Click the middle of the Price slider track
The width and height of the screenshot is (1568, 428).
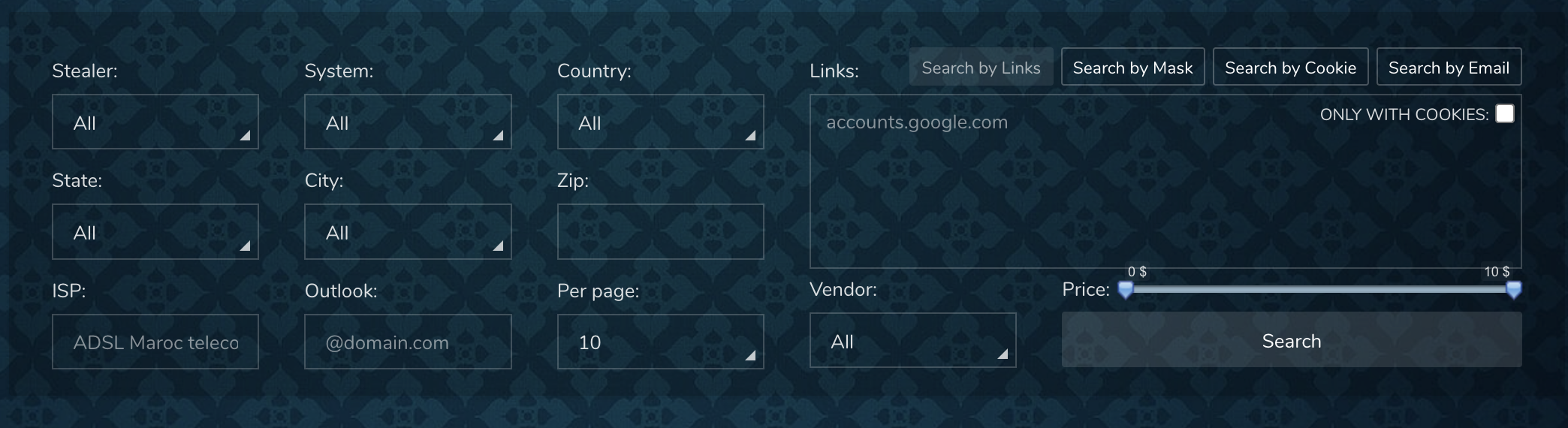point(1319,289)
